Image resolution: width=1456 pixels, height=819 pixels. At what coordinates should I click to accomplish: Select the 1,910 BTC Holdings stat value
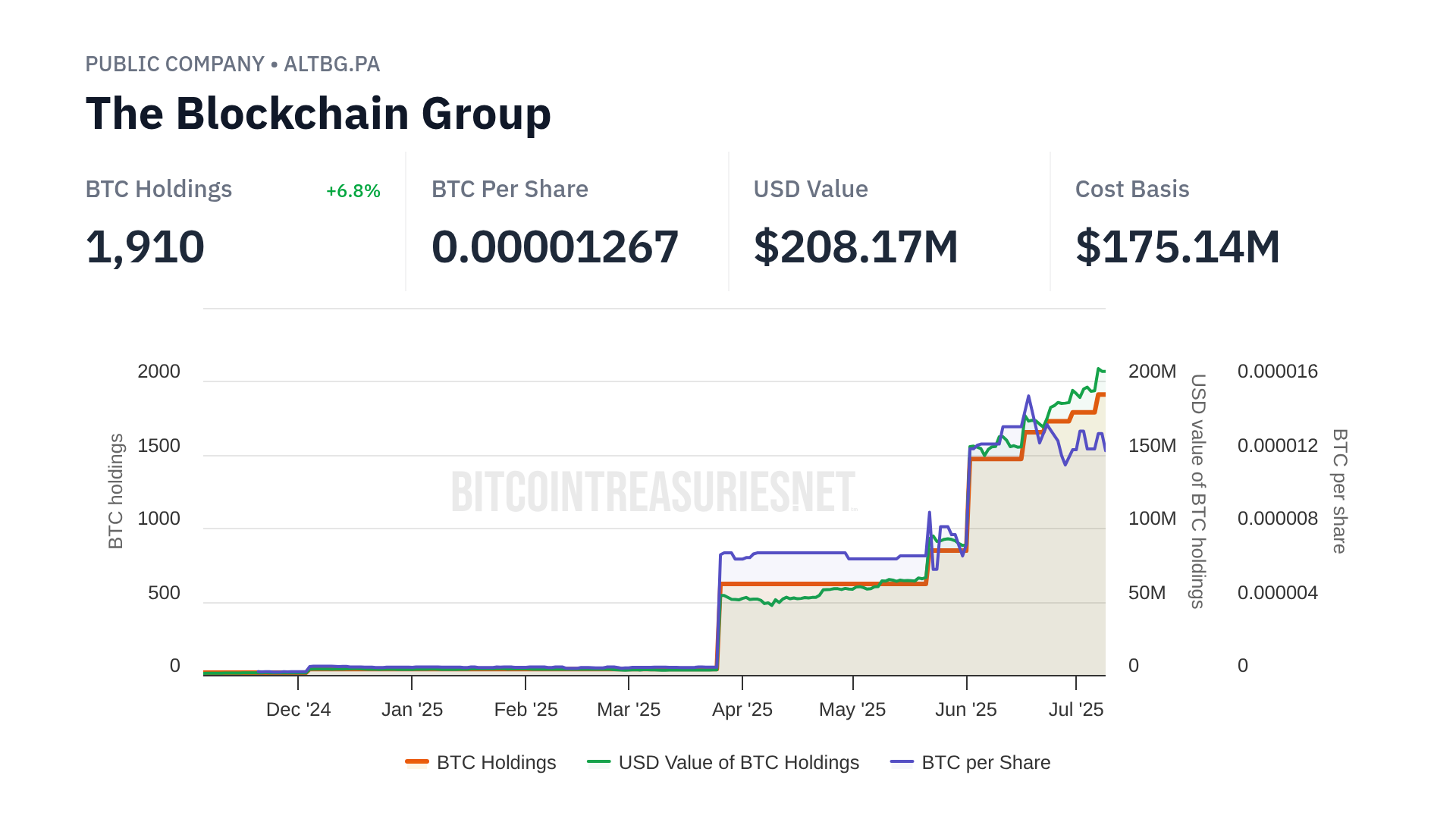145,247
